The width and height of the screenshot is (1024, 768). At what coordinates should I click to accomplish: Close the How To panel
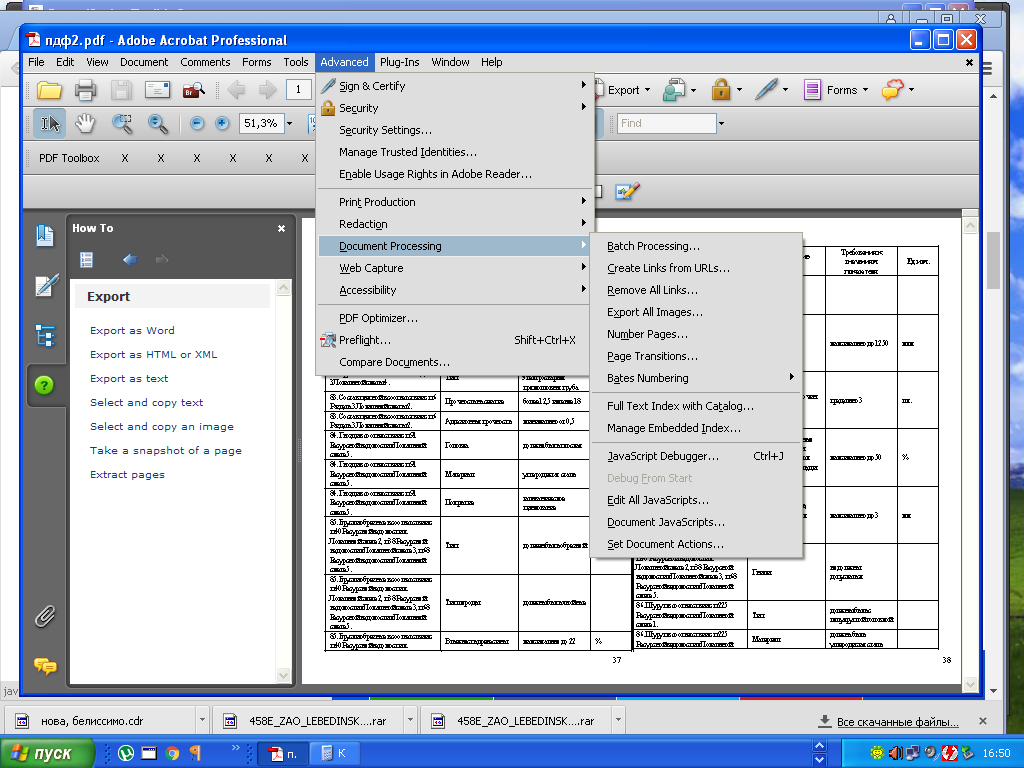pos(281,229)
